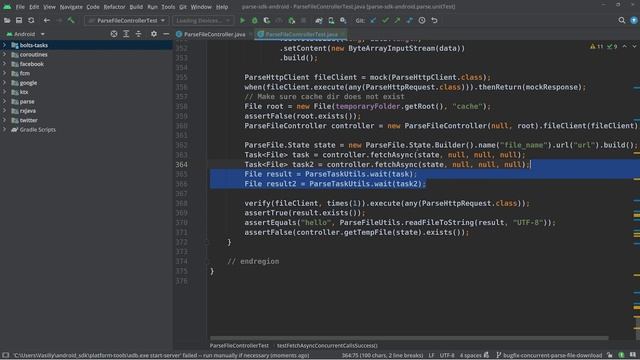Image resolution: width=640 pixels, height=360 pixels.
Task: Build project with the hammer icon
Action: tap(71, 20)
